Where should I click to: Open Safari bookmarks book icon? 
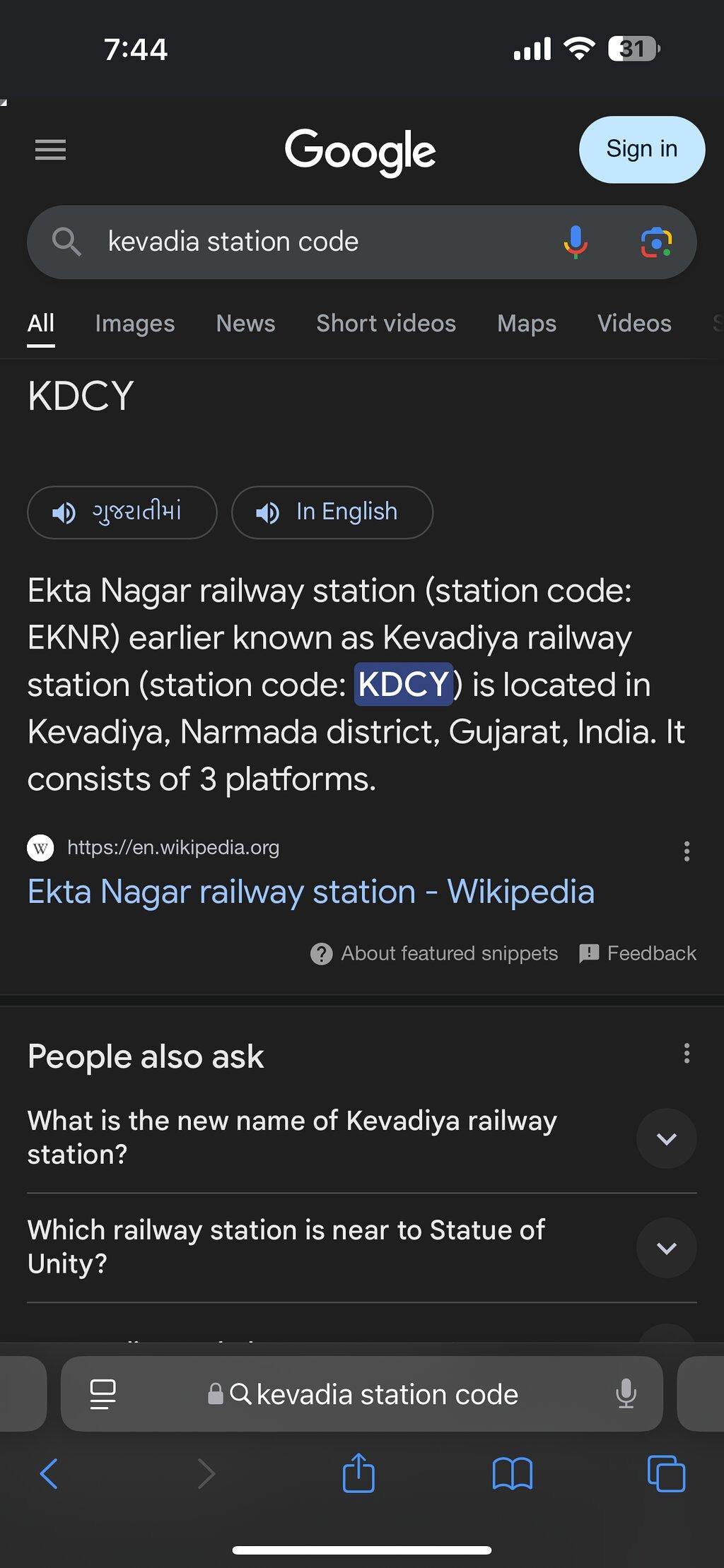(513, 1474)
